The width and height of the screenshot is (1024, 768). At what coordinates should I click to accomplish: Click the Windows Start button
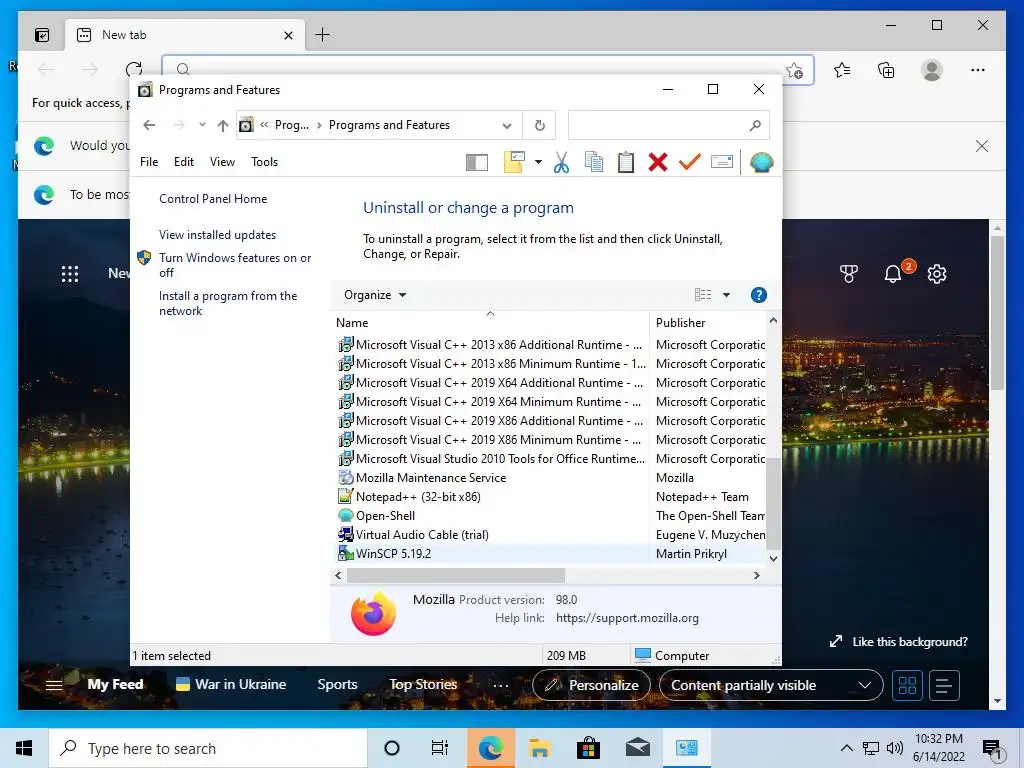[x=24, y=748]
